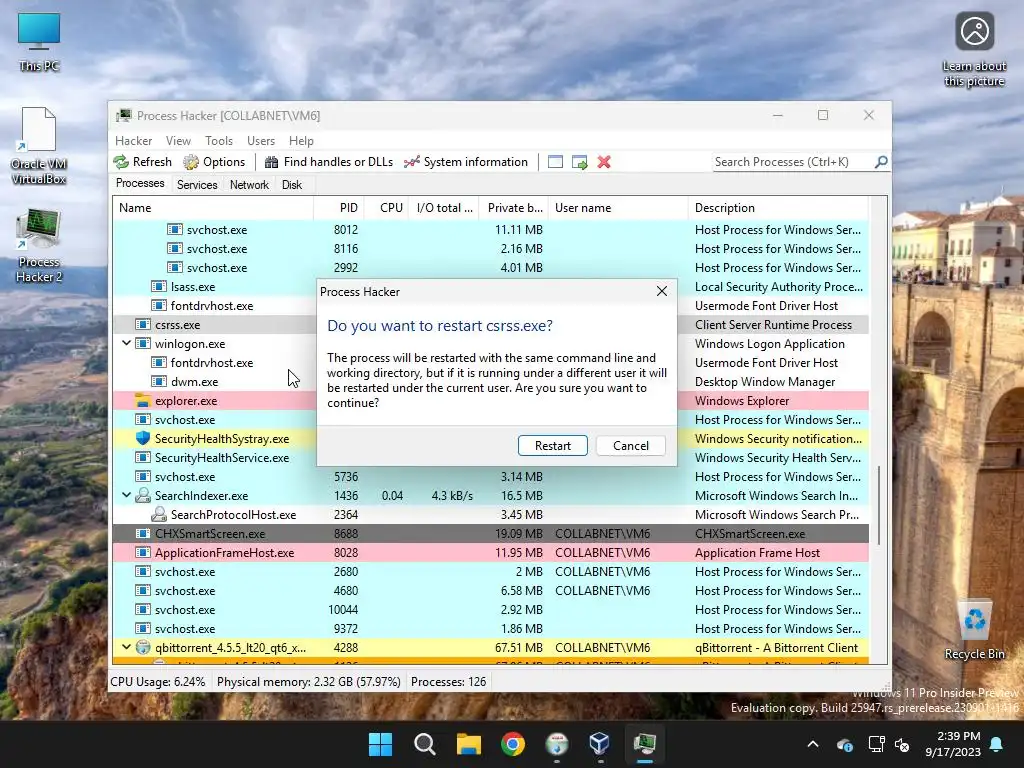
Task: Click the find window toolbar icon
Action: (x=555, y=162)
